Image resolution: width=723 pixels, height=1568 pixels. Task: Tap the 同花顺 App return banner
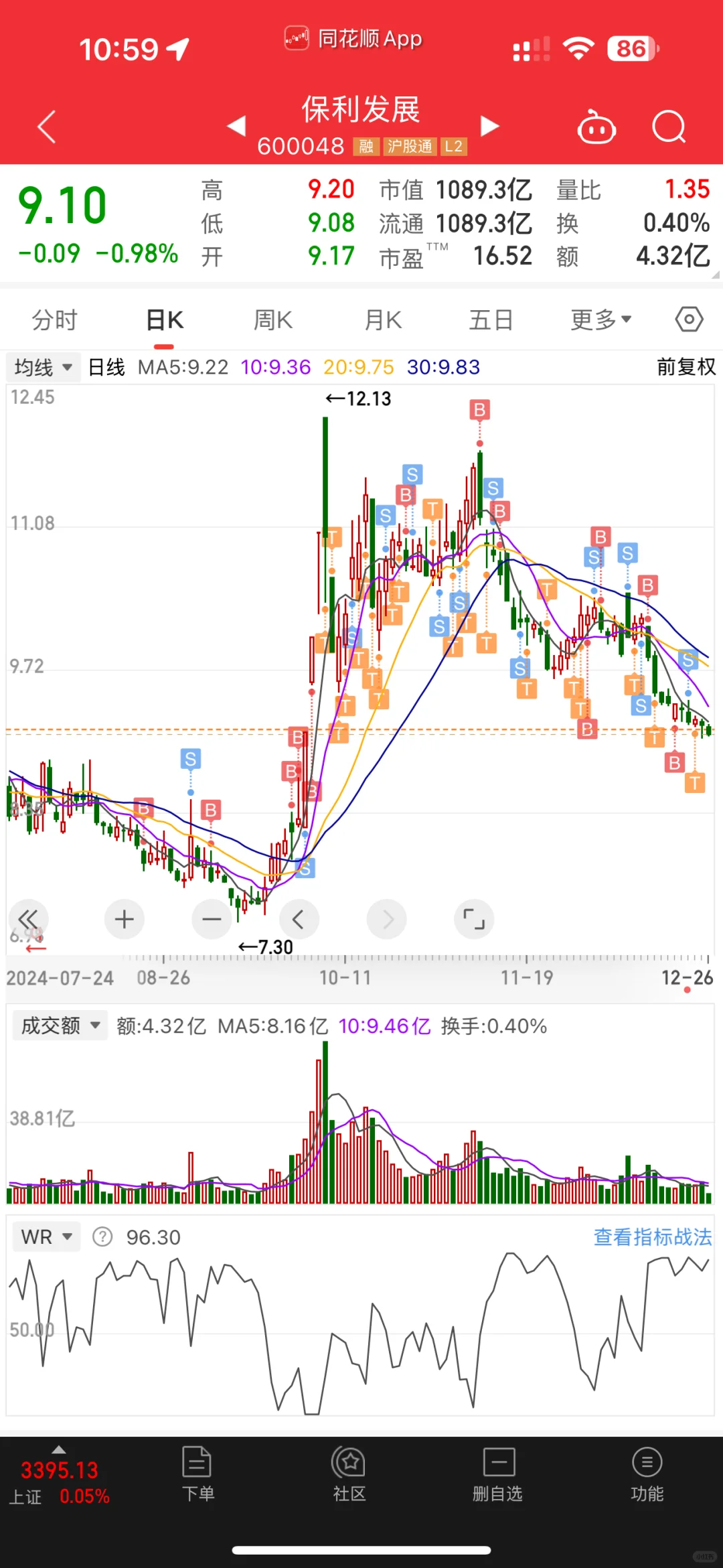pos(353,38)
